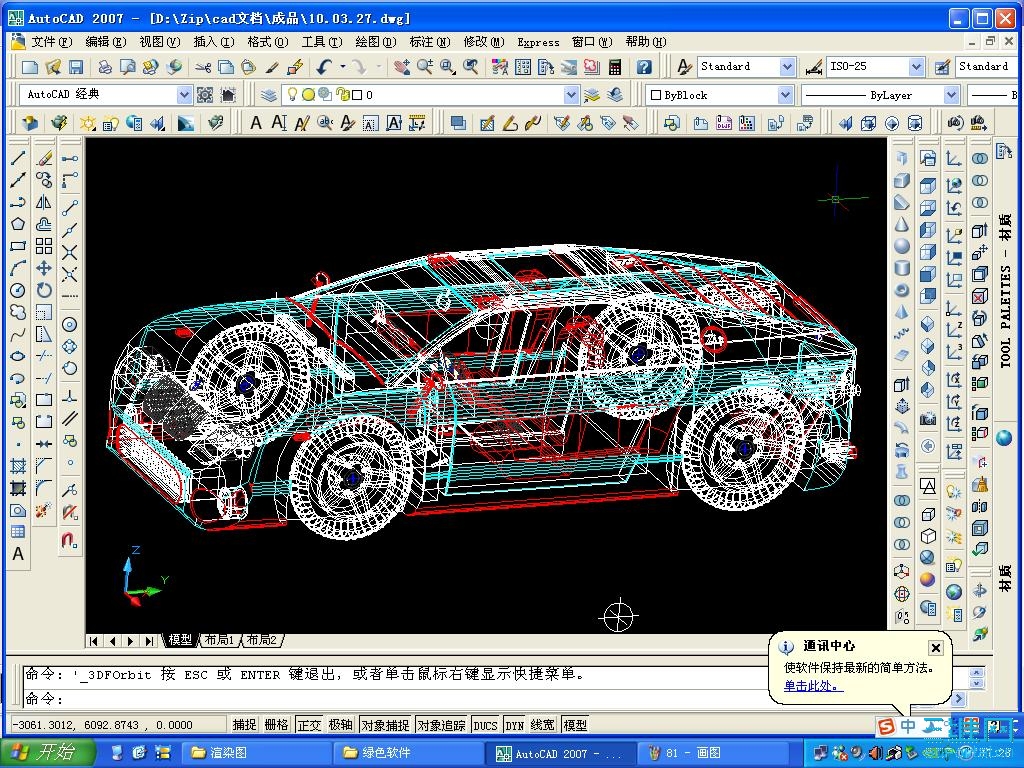The width and height of the screenshot is (1024, 768).
Task: Open the Help question mark icon
Action: [644, 67]
